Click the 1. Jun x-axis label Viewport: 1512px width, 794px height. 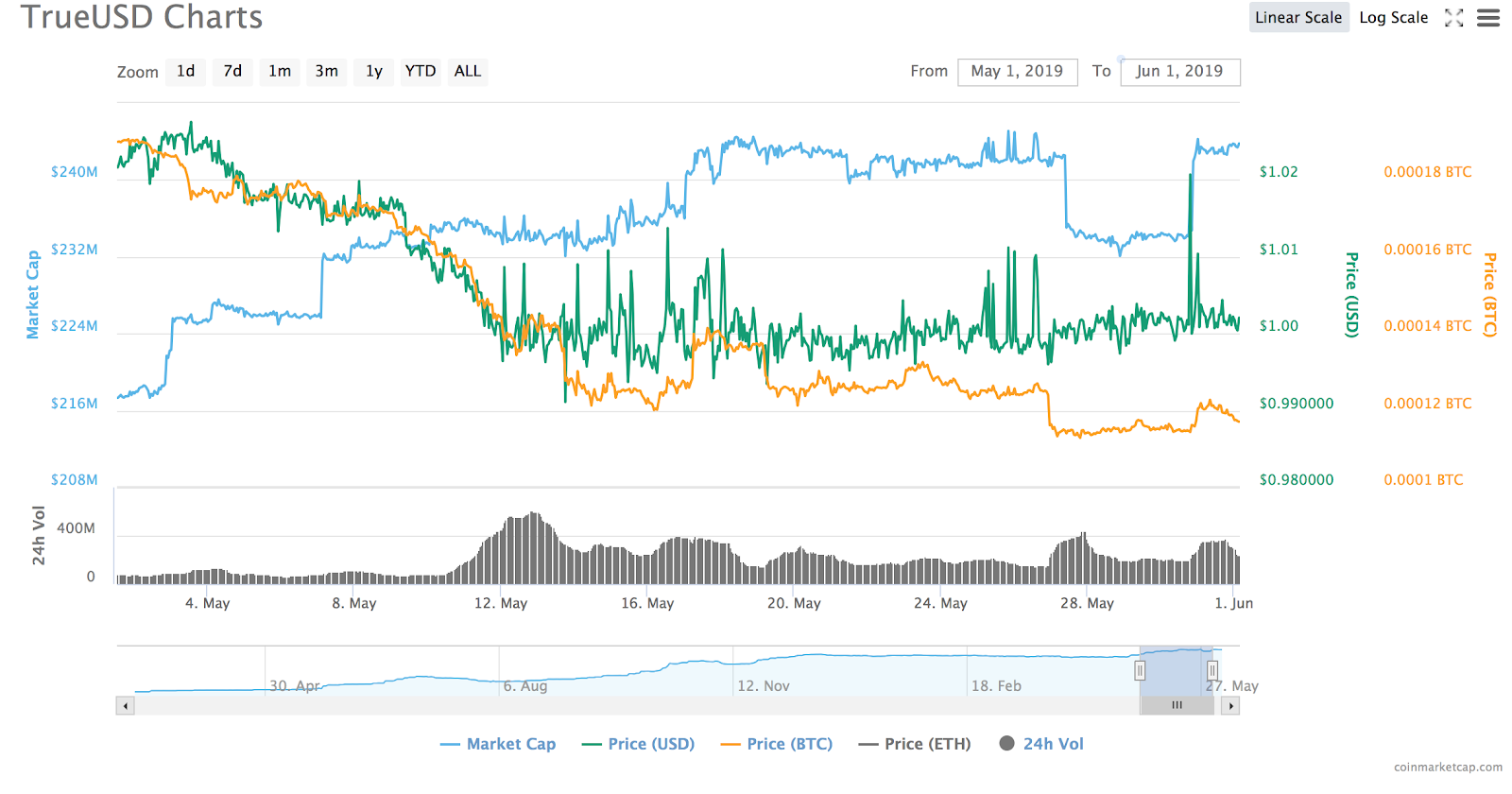pyautogui.click(x=1234, y=603)
